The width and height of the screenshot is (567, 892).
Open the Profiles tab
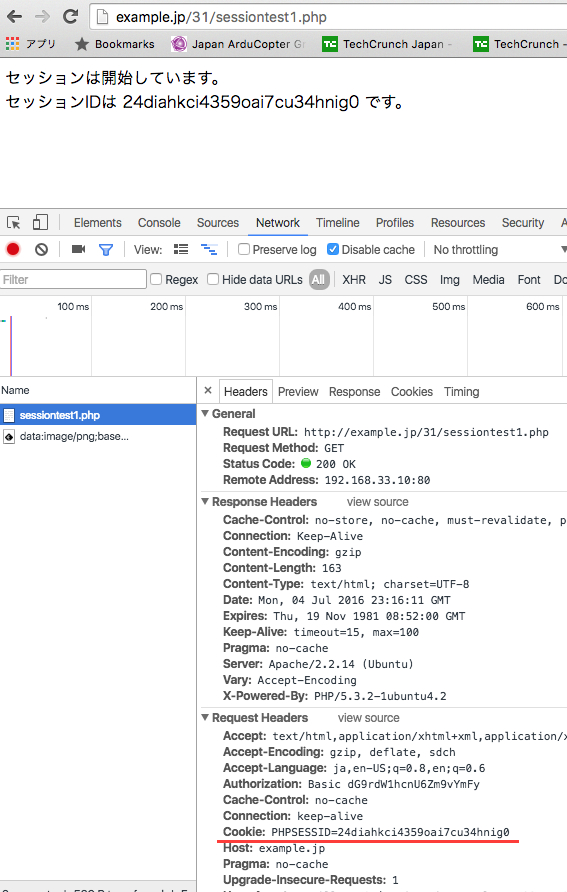[395, 223]
